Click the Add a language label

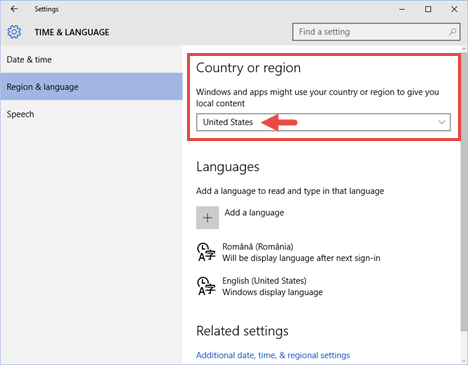(254, 213)
